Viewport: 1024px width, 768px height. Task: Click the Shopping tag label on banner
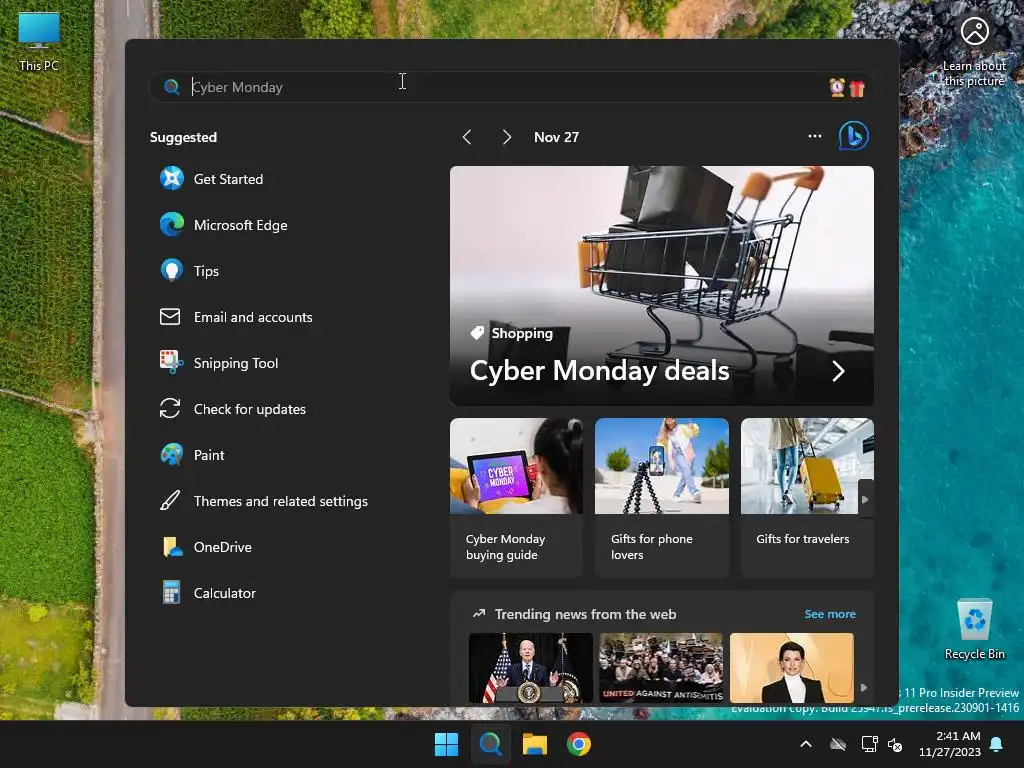[512, 333]
